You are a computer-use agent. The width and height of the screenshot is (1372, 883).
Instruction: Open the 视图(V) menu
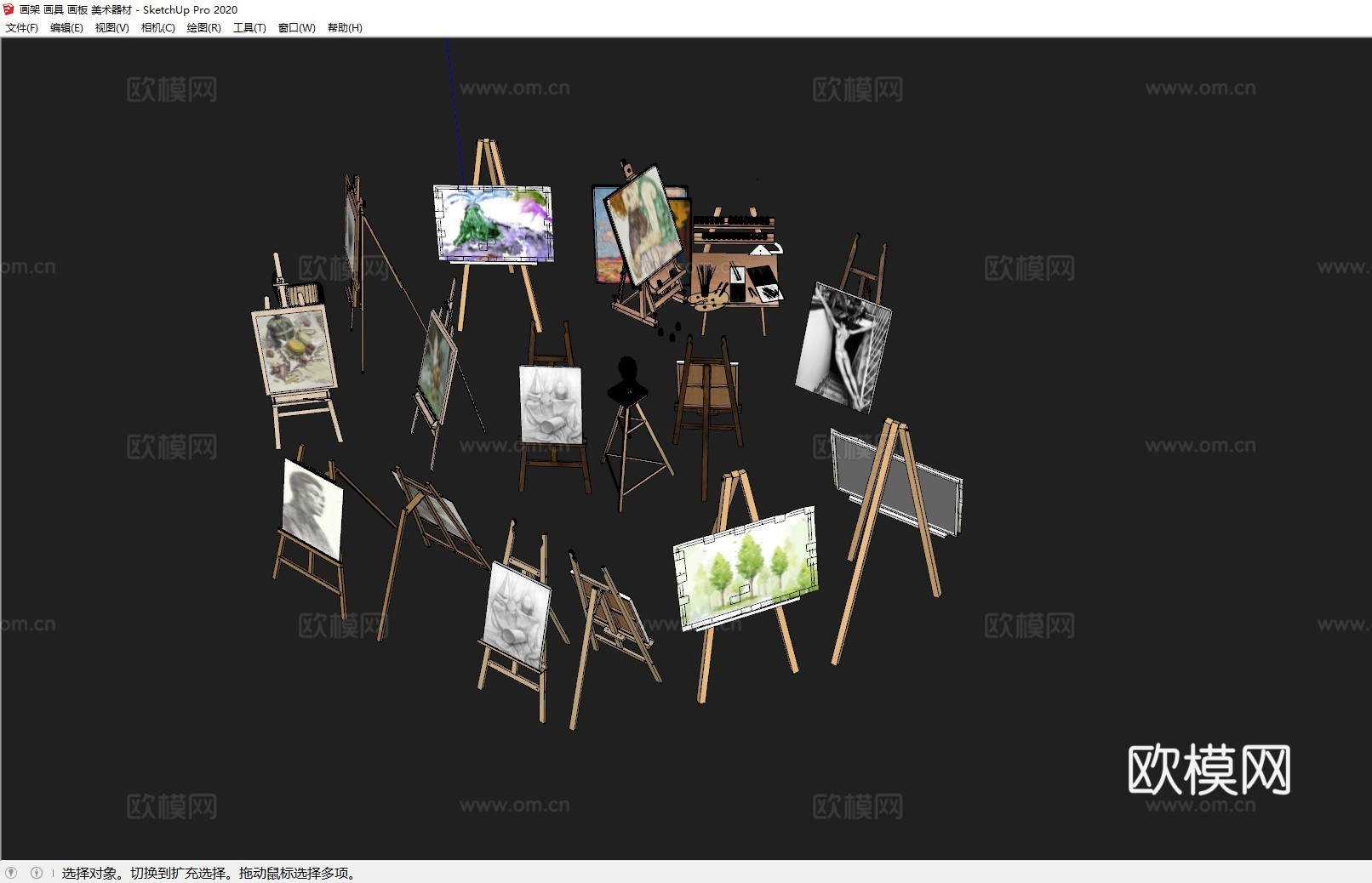click(111, 28)
